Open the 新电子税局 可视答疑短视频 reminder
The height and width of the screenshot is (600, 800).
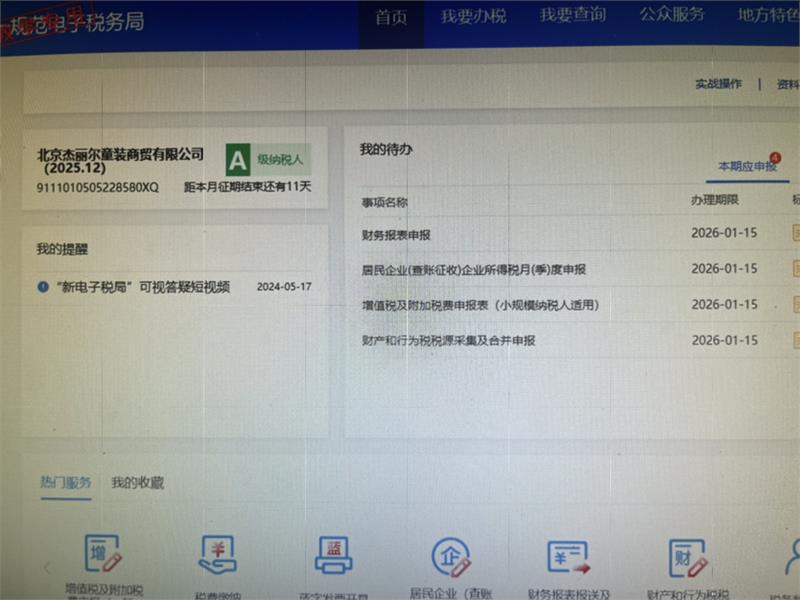tap(140, 287)
